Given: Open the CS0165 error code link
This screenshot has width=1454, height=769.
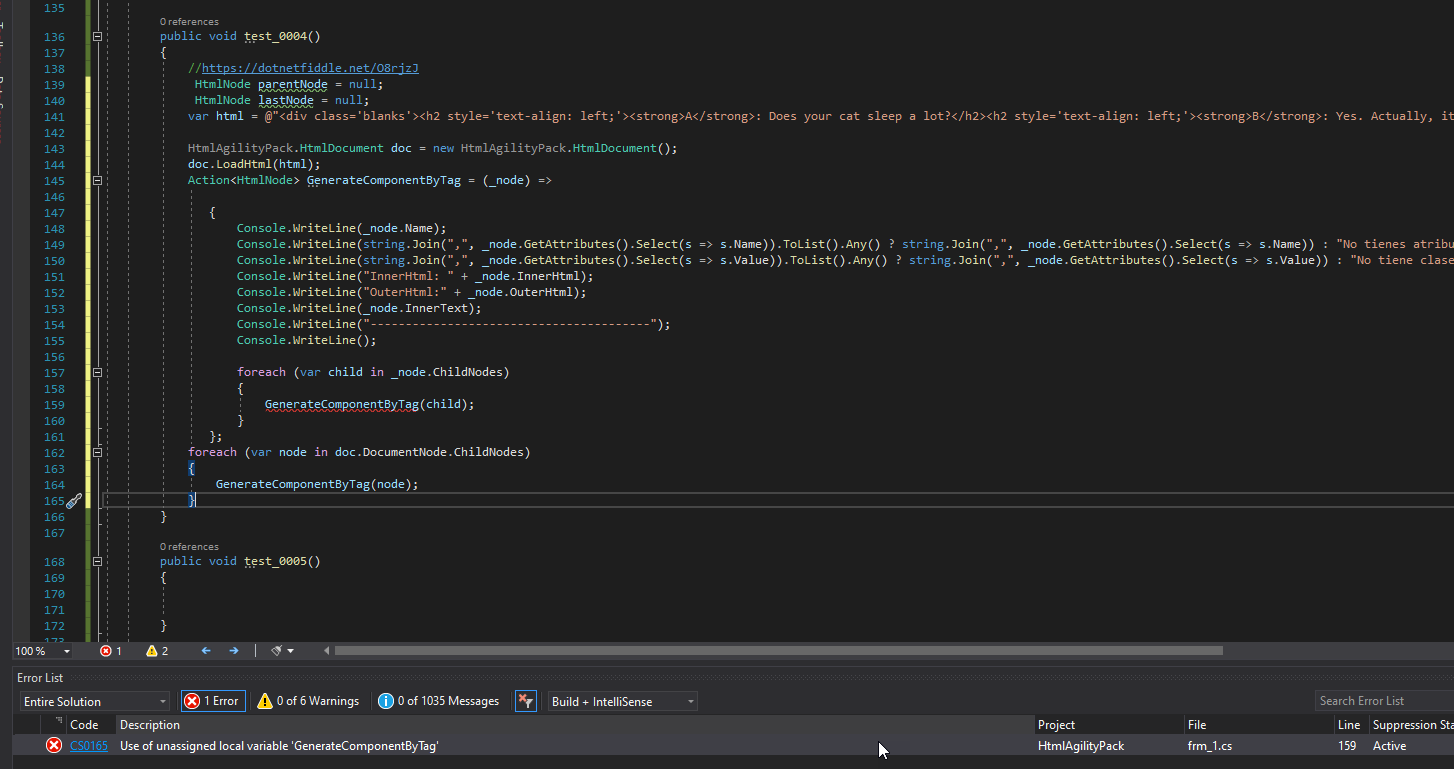Looking at the screenshot, I should pos(89,746).
